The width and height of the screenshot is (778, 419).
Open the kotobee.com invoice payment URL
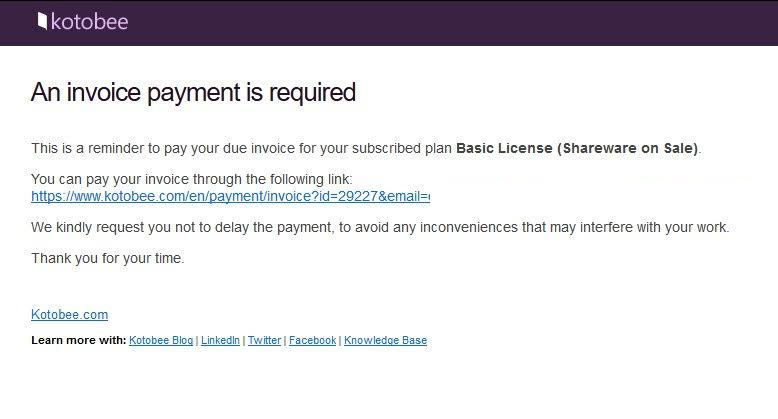230,196
